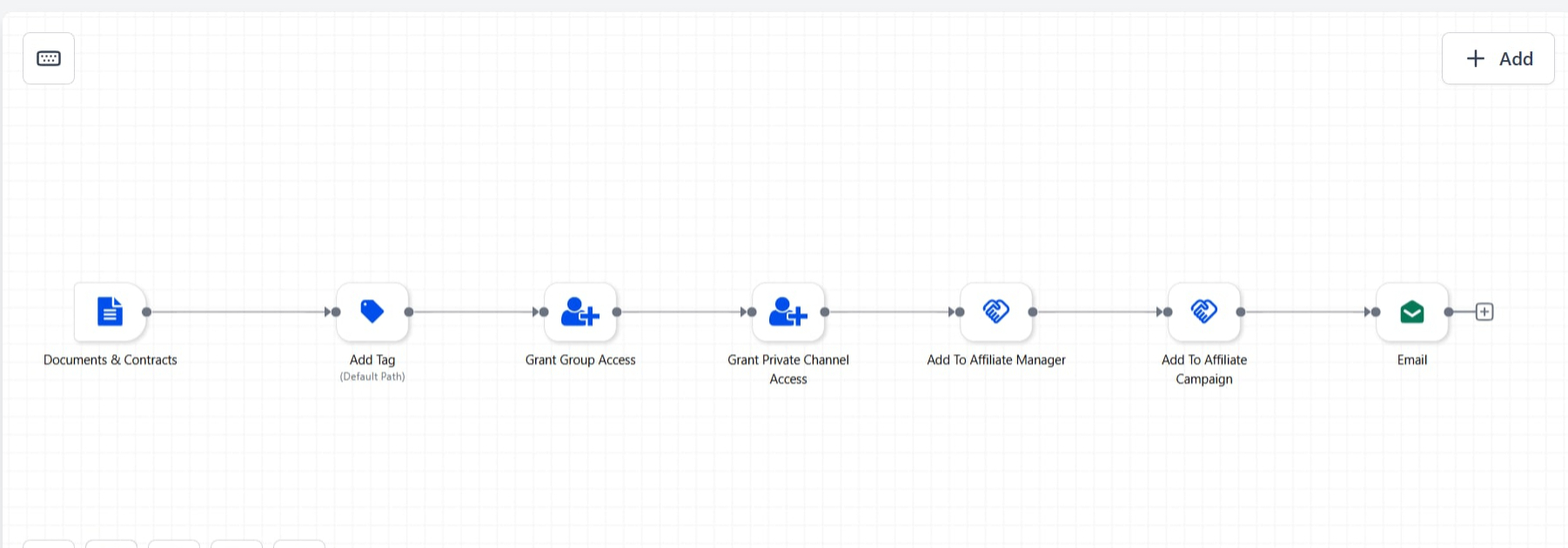Click the input connector of Grant Group Access
Image resolution: width=1568 pixels, height=548 pixels.
coord(544,311)
